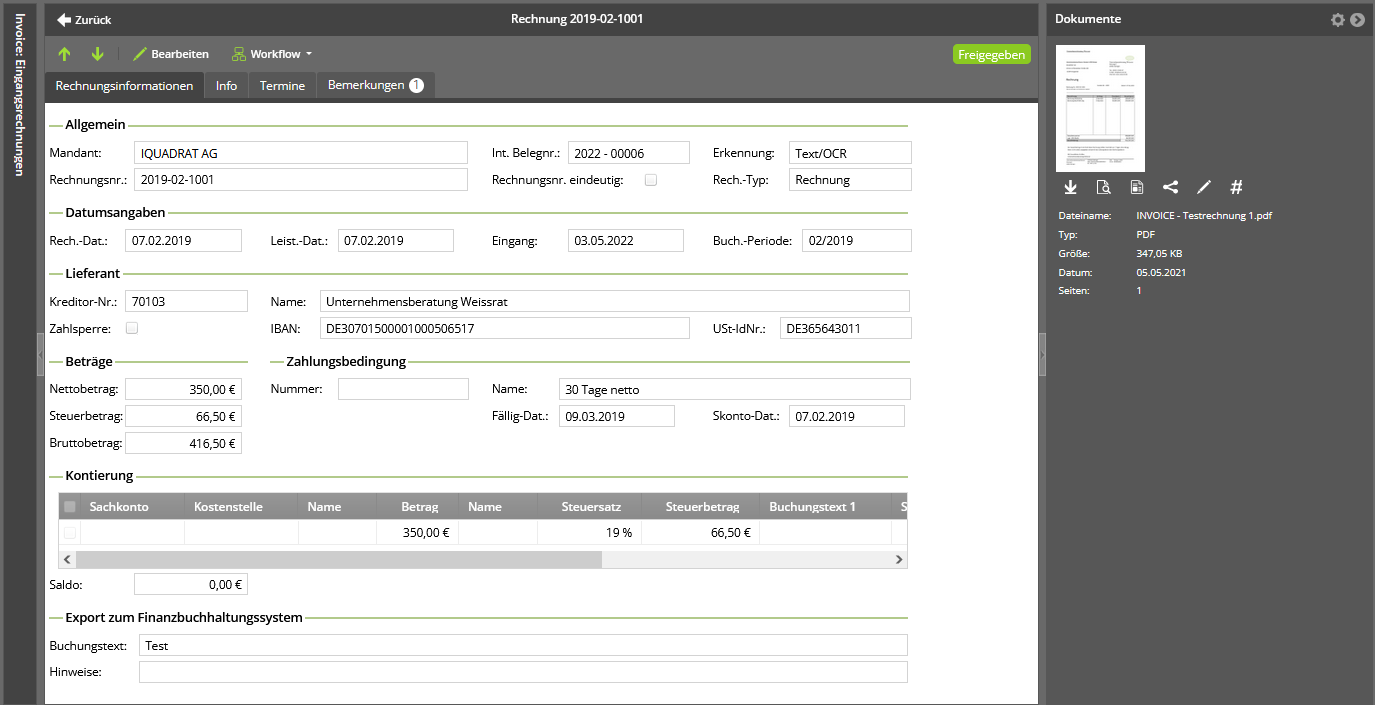Click Zahlungsbedingung Nummer field
The width and height of the screenshot is (1375, 705).
(403, 389)
